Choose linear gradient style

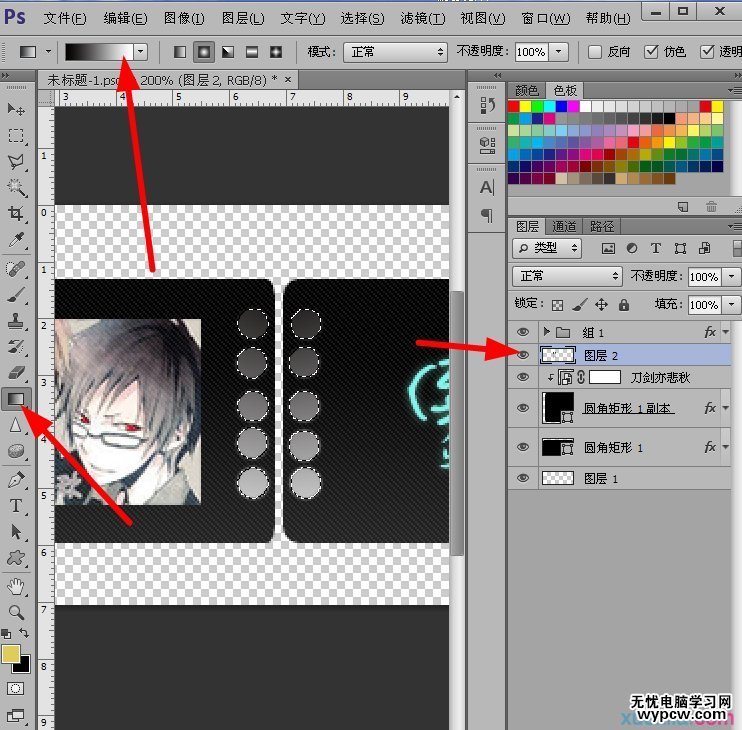point(180,52)
